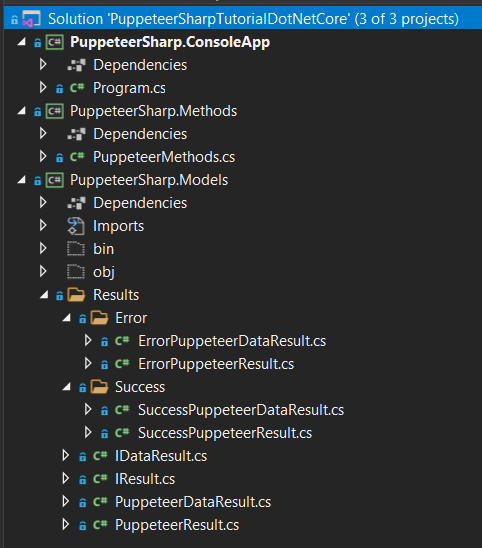This screenshot has width=482, height=548.
Task: Select the Solution 'PuppeteerSharpTutorialDotNetCore' row
Action: coord(243,19)
